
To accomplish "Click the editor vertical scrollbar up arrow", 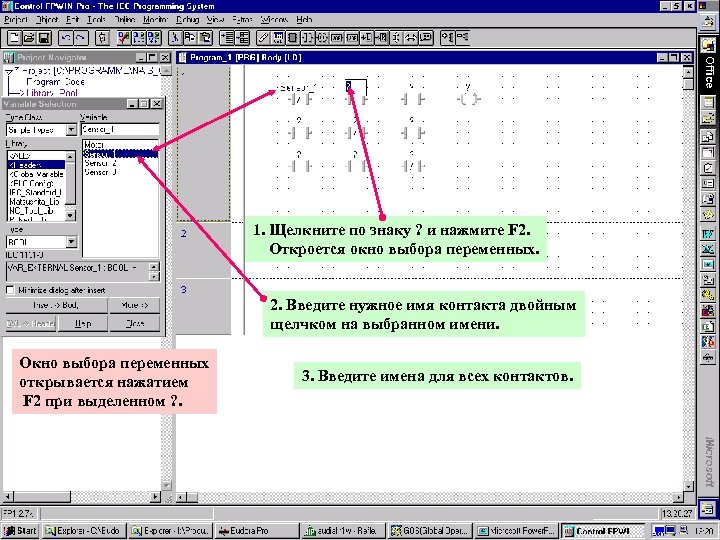I will (688, 72).
